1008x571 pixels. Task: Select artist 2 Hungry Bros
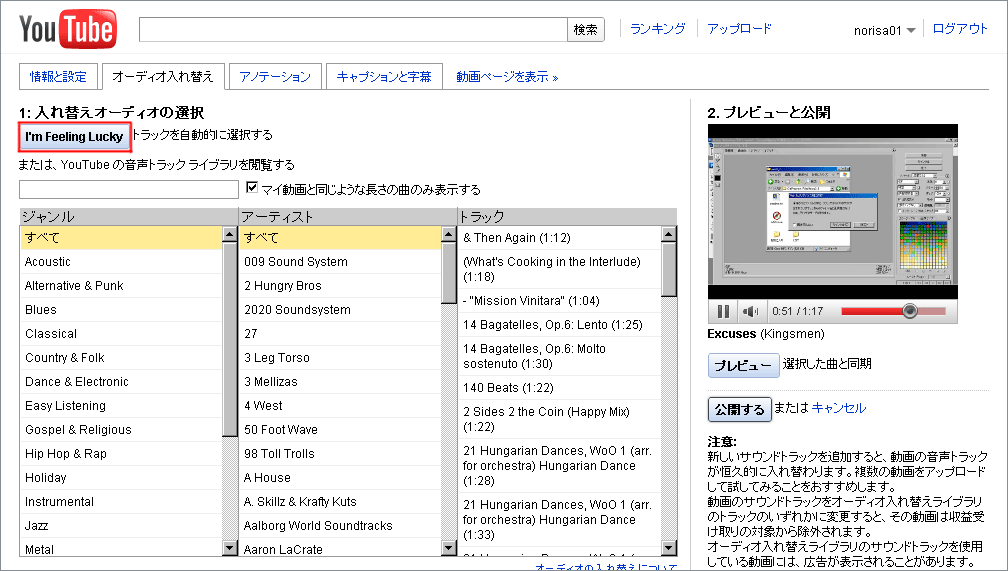pyautogui.click(x=340, y=286)
